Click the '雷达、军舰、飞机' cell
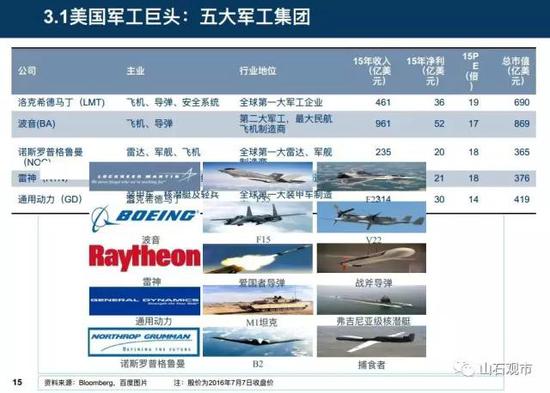550x393 pixels. point(163,152)
